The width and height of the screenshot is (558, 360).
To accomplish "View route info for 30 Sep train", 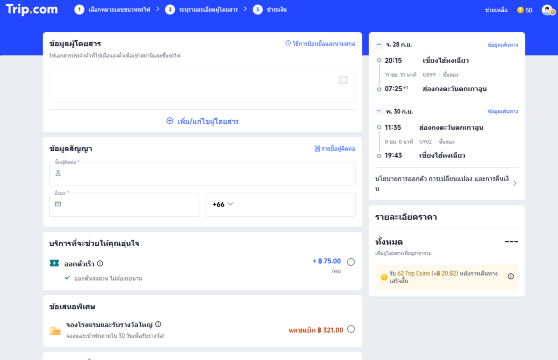I will (x=502, y=111).
